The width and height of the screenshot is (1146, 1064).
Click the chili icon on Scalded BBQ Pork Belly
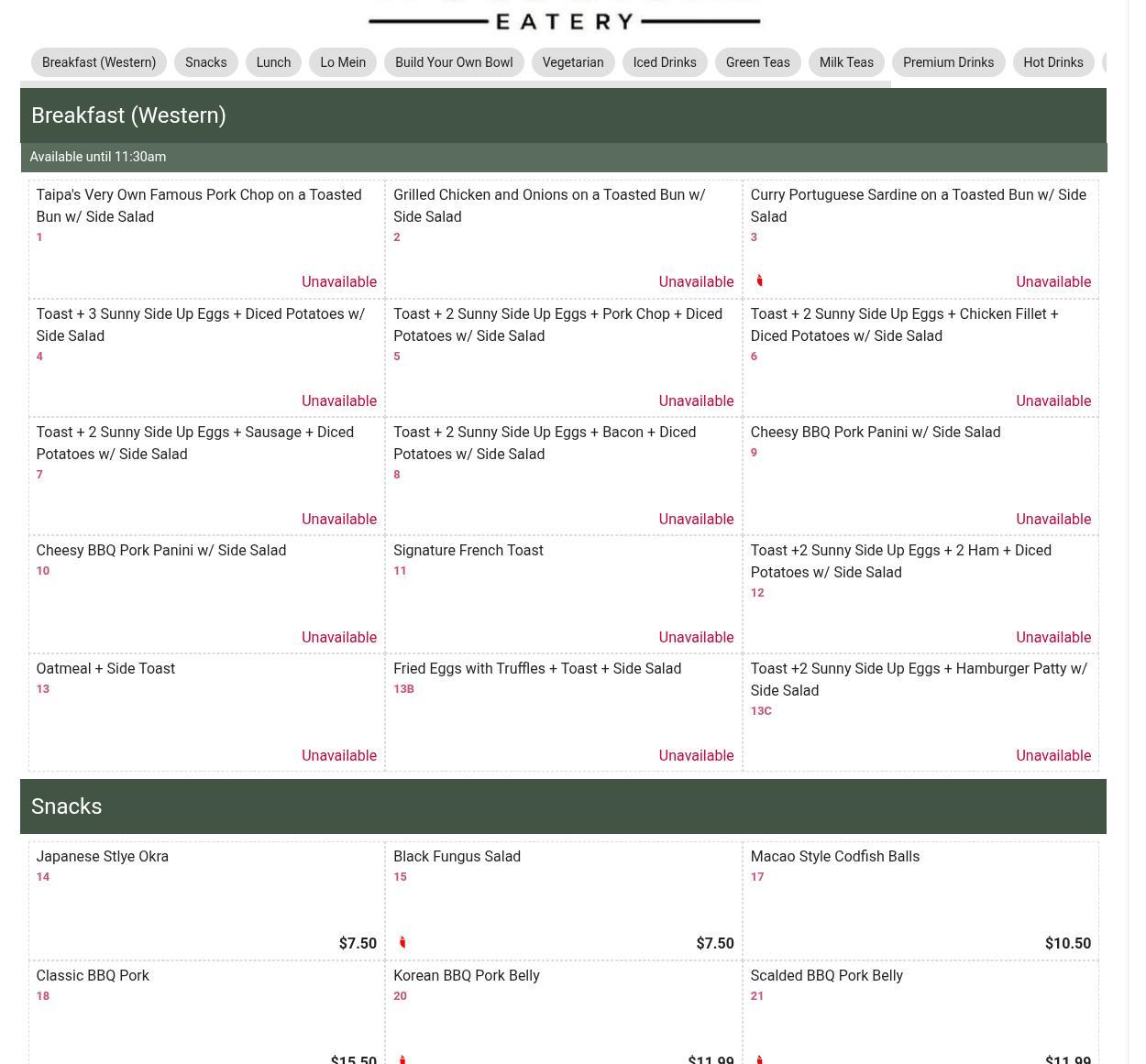click(x=759, y=1059)
